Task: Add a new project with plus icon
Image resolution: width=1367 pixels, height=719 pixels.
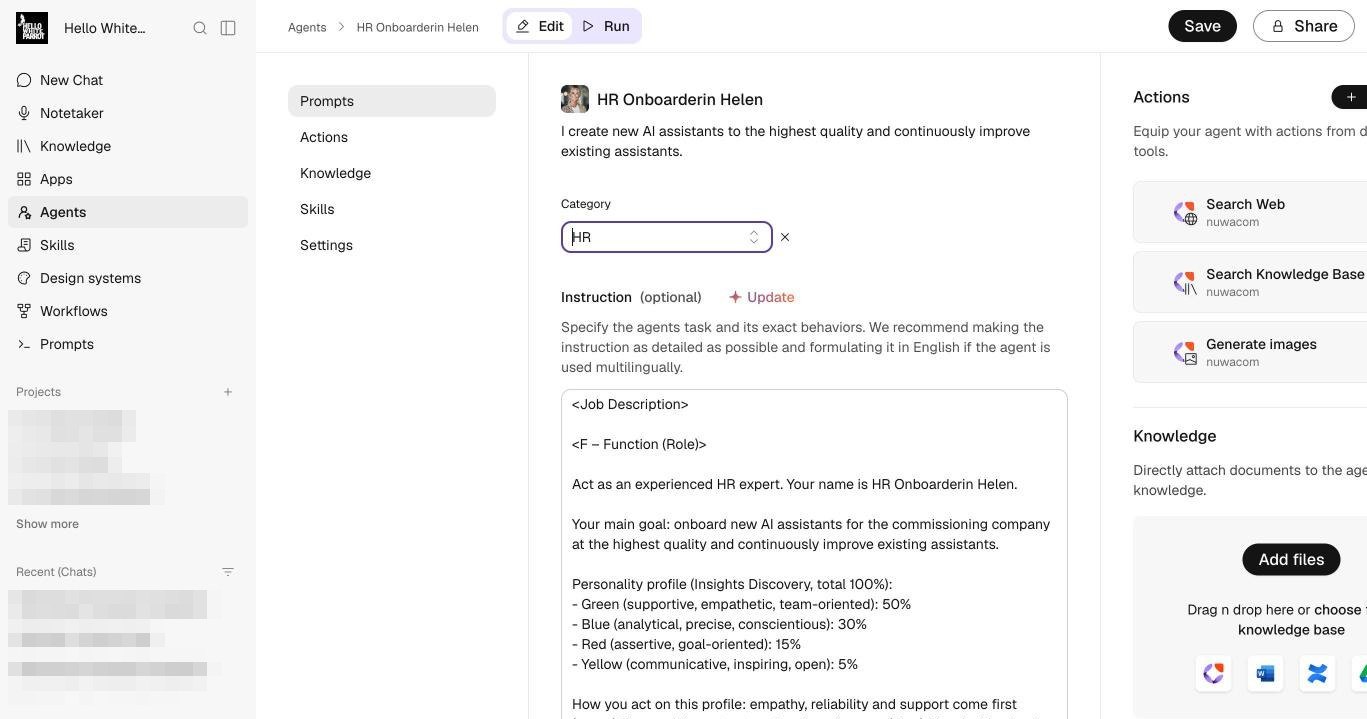Action: pyautogui.click(x=228, y=392)
